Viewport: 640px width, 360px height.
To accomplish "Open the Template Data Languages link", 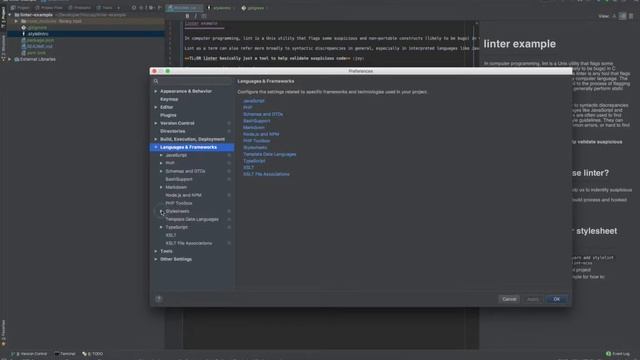I will point(269,154).
